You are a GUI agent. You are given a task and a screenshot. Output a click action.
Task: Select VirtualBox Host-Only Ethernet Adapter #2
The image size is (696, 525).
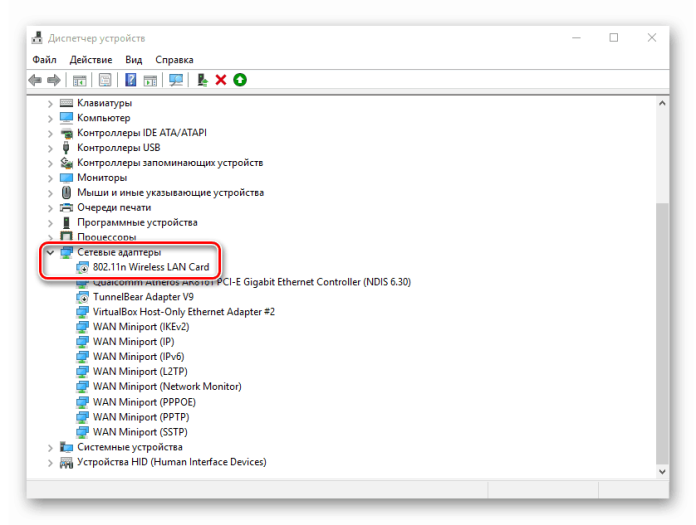click(183, 312)
